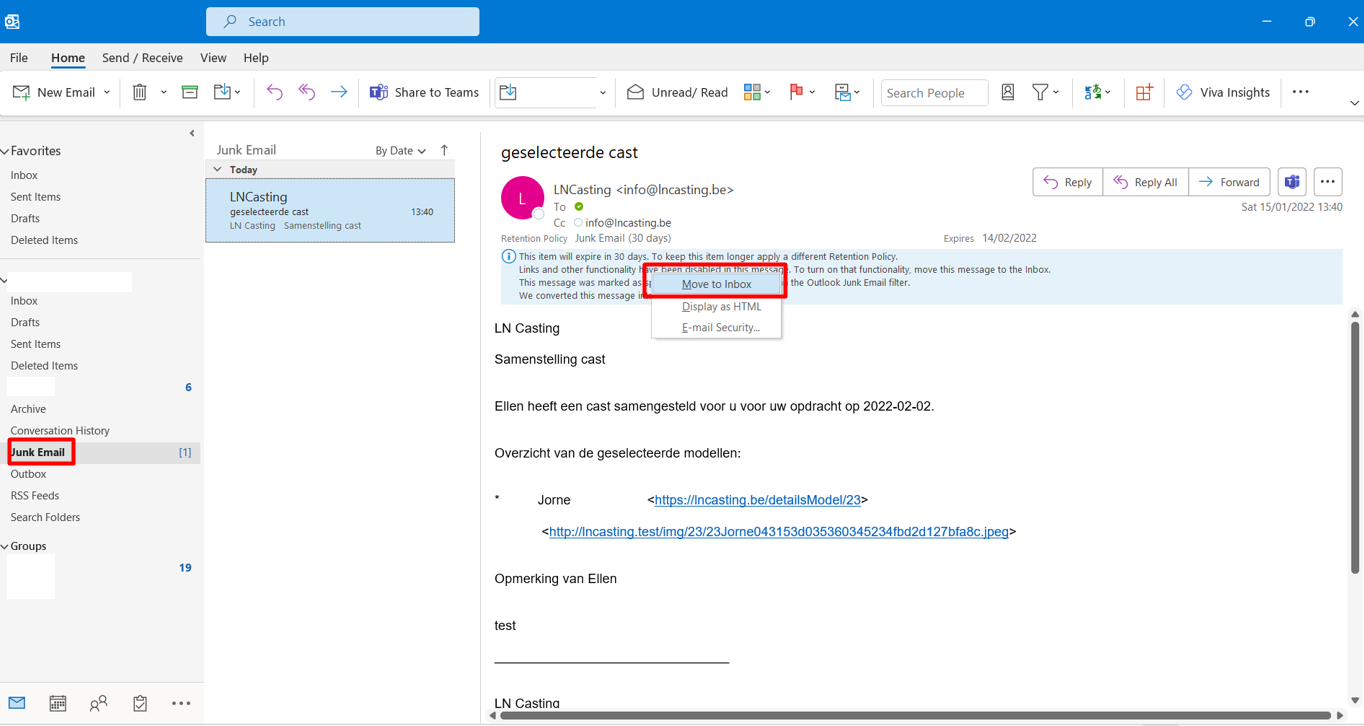Image resolution: width=1364 pixels, height=726 pixels.
Task: Click the Search People input field
Action: coord(933,93)
